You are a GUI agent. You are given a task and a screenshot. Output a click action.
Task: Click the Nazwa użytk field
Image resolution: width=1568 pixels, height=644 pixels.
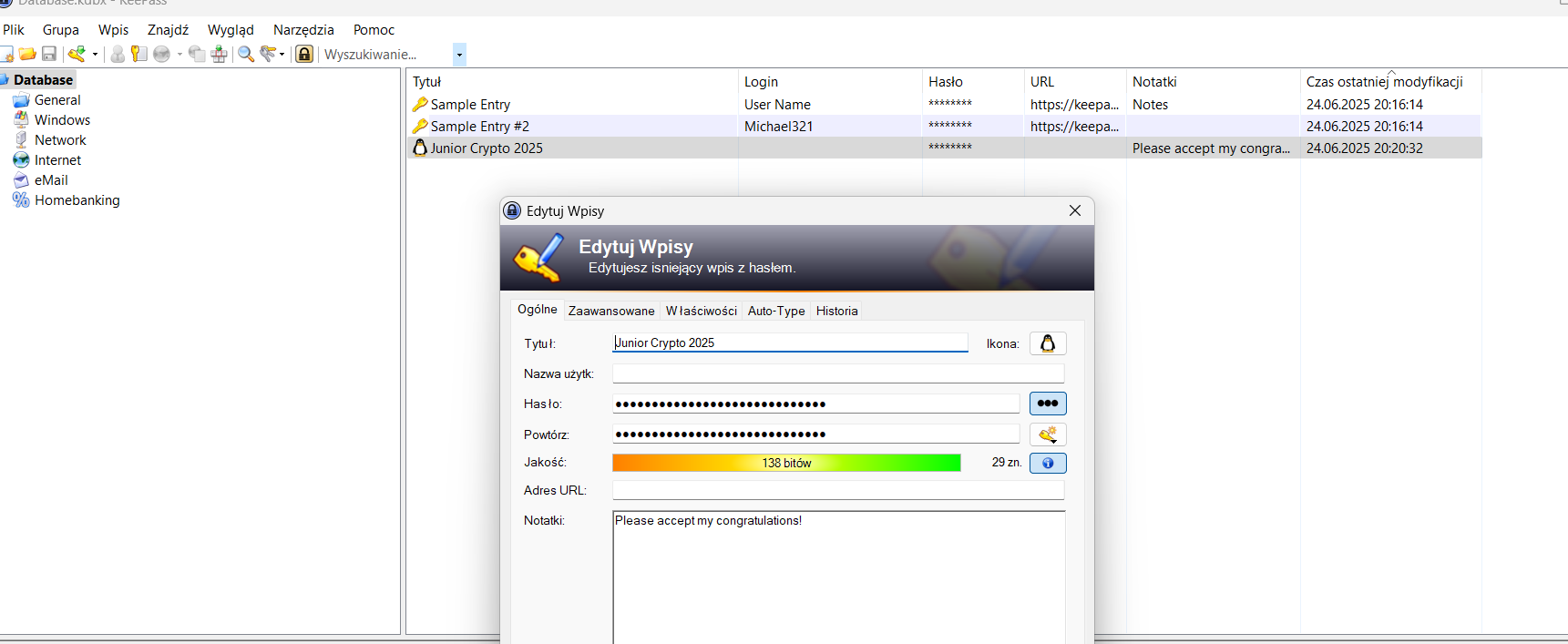point(838,373)
